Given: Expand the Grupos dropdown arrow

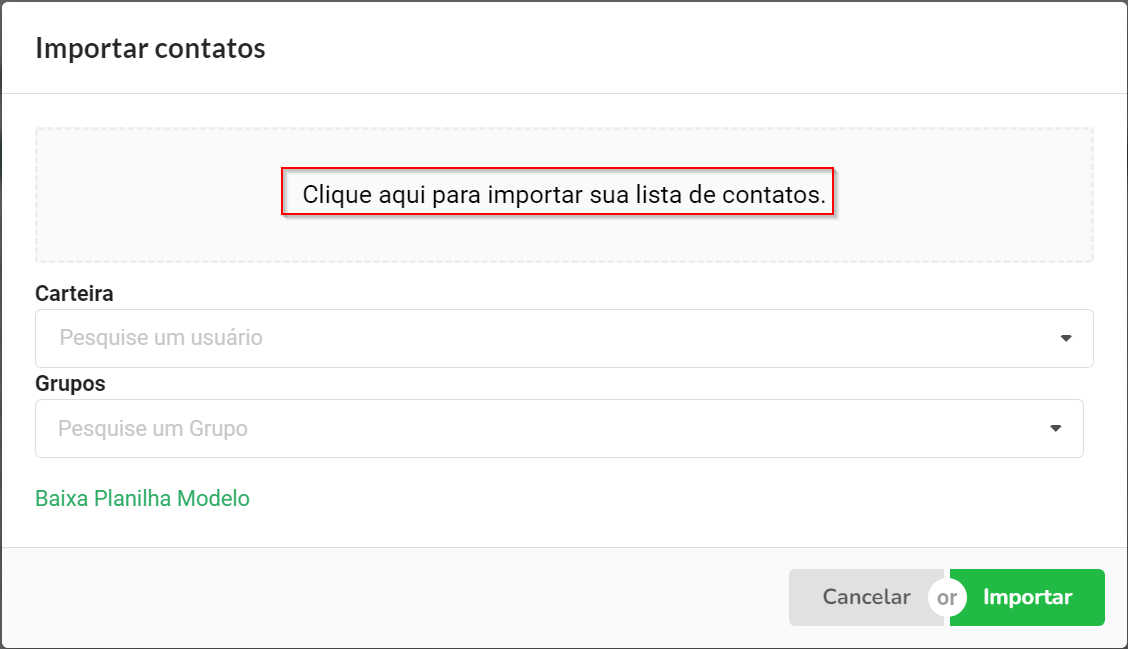Looking at the screenshot, I should [1055, 429].
